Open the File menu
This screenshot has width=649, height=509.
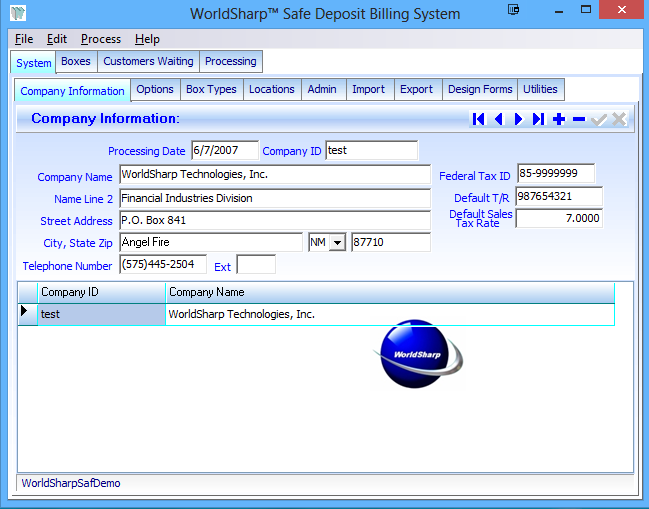coord(24,39)
